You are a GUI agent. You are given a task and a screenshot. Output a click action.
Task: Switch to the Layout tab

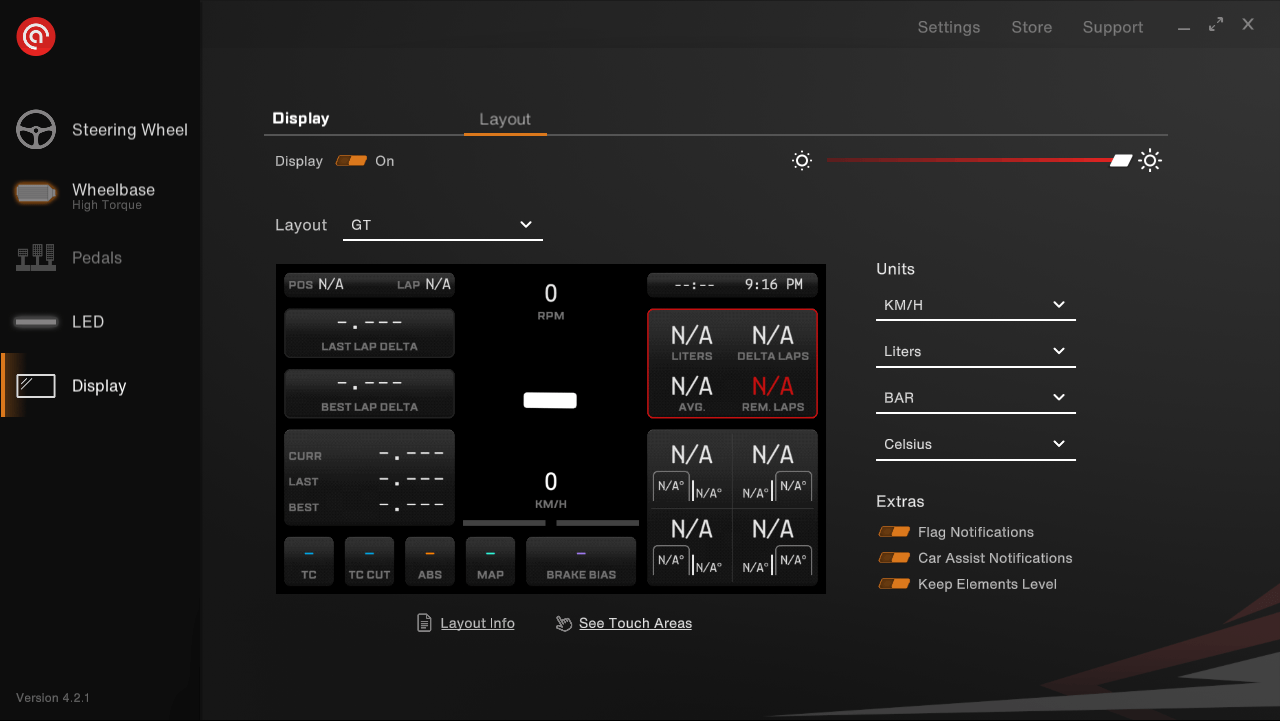(505, 119)
